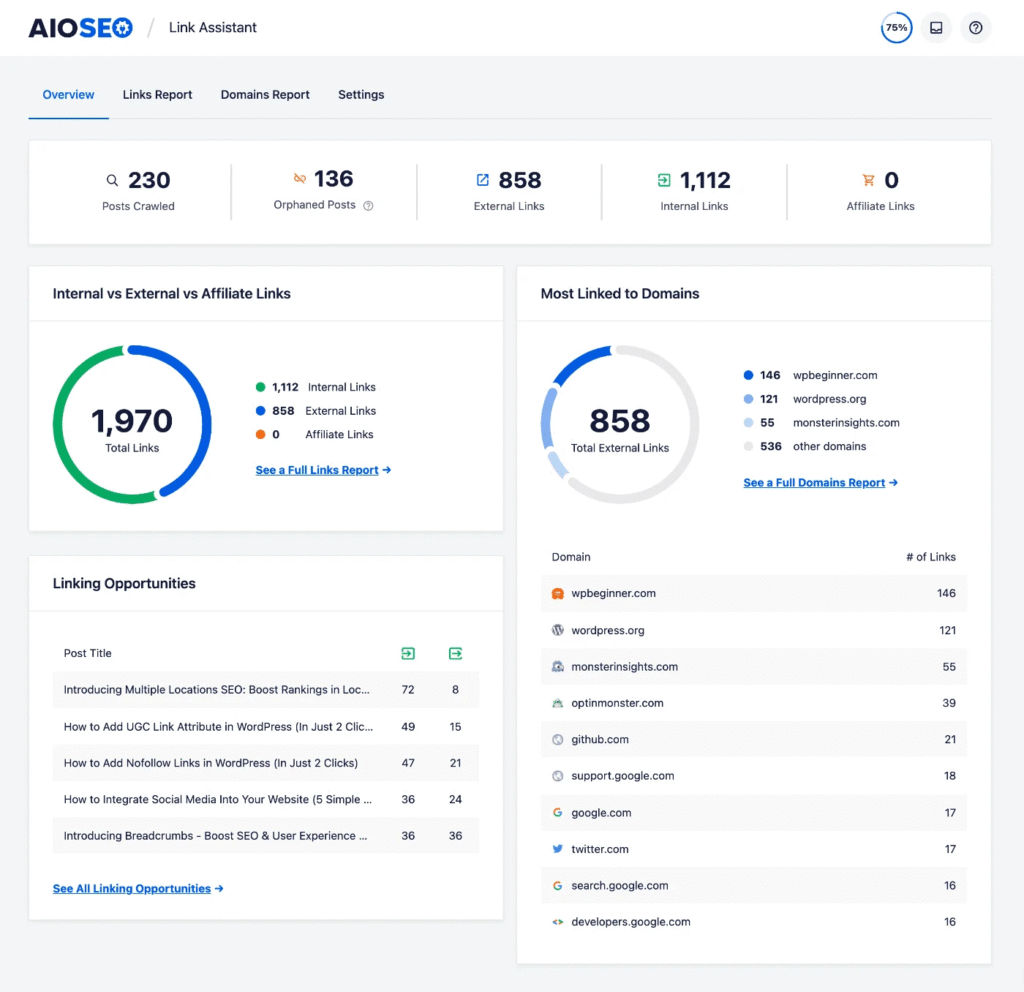Image resolution: width=1024 pixels, height=992 pixels.
Task: Sort by the outbound links column icon
Action: tap(455, 653)
